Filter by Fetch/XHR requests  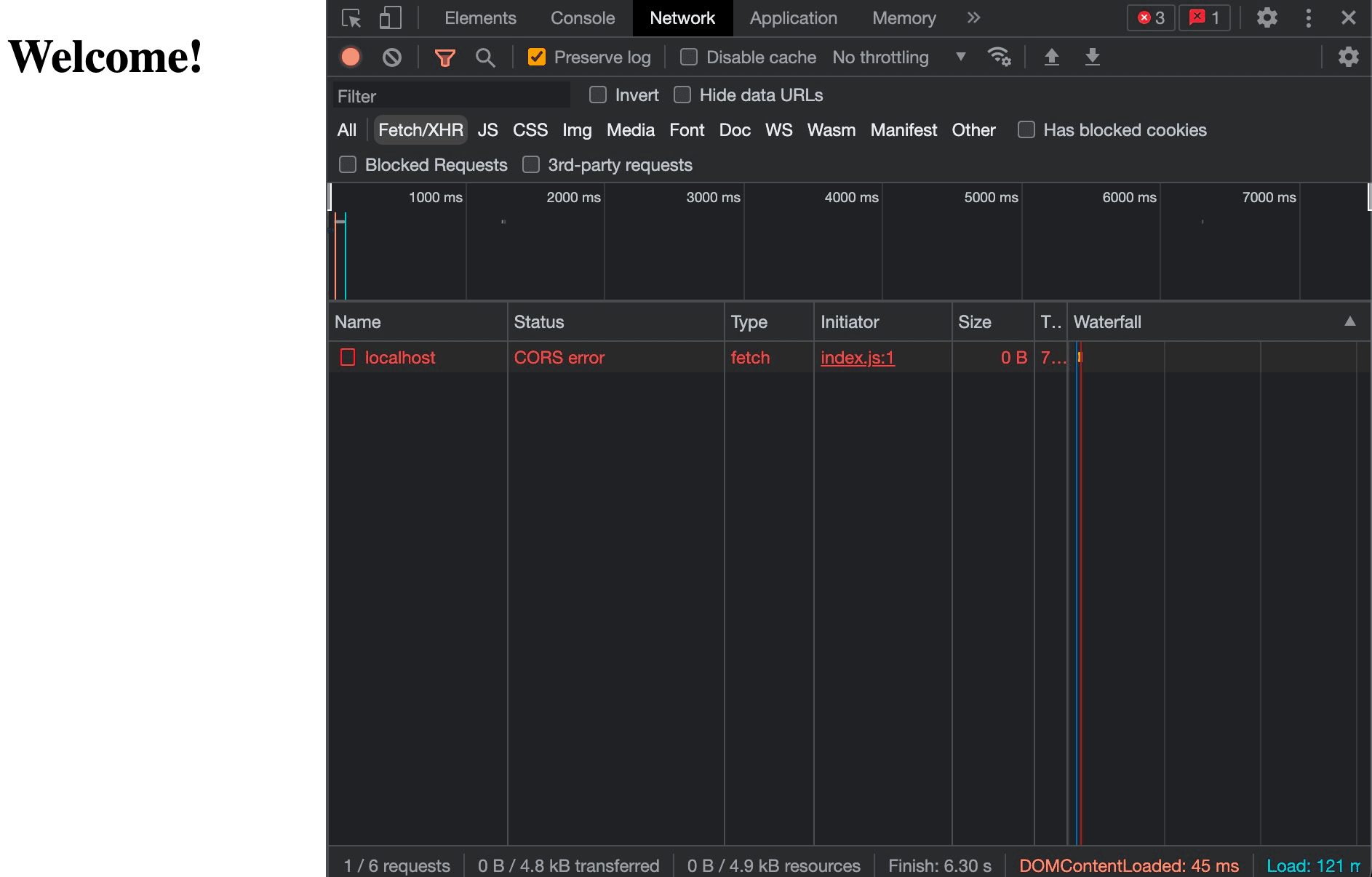[420, 130]
